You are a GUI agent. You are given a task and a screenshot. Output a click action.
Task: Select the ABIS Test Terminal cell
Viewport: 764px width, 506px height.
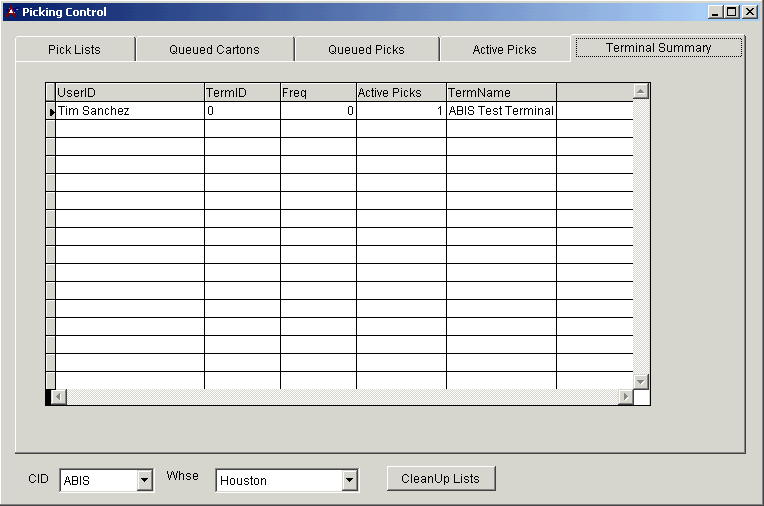point(501,111)
